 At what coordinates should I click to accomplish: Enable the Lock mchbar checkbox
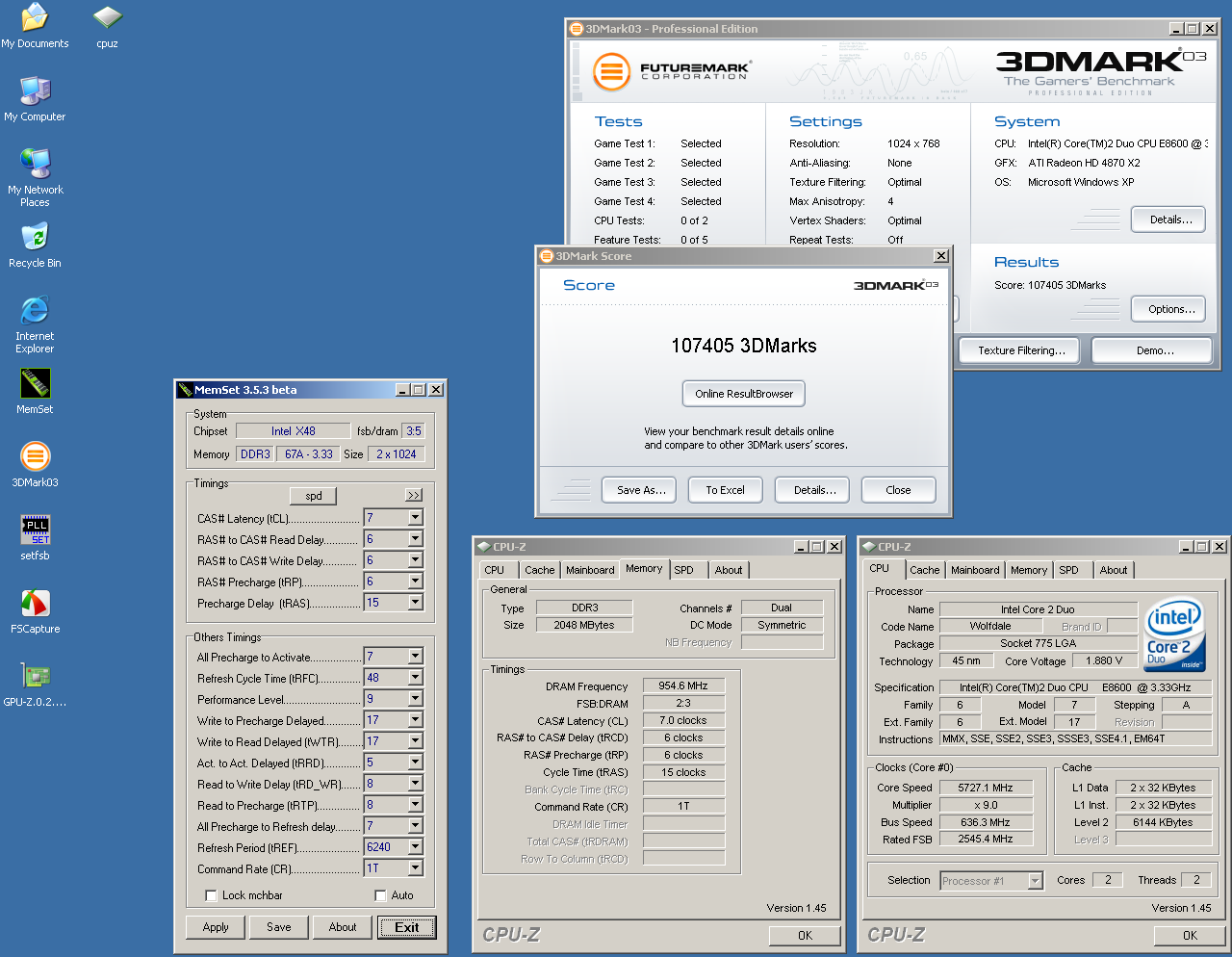click(x=211, y=895)
